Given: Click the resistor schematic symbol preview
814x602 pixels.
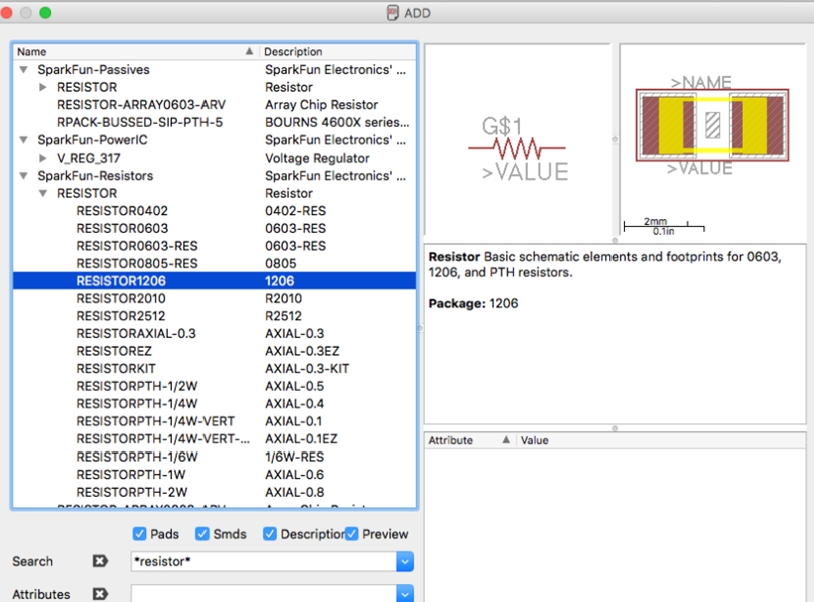Looking at the screenshot, I should click(x=517, y=149).
